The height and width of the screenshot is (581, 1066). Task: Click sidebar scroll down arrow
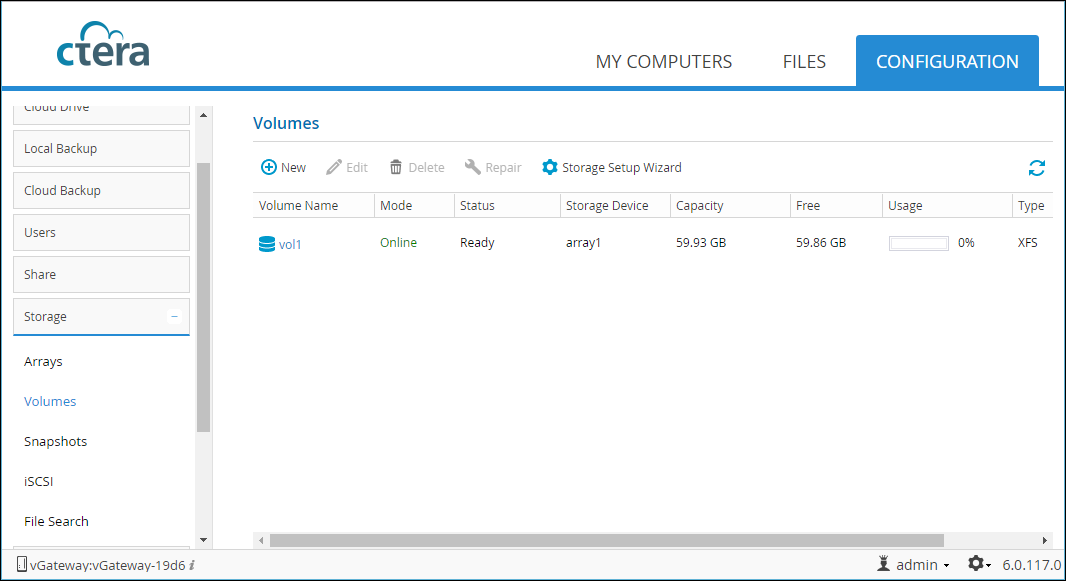pos(203,540)
